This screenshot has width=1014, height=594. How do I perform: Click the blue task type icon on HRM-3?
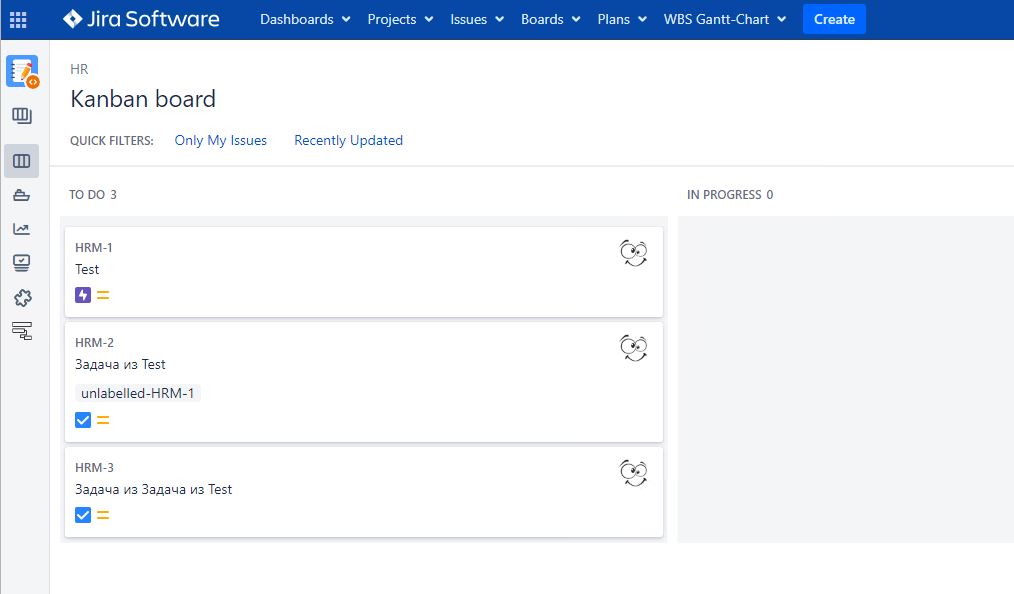pos(83,515)
